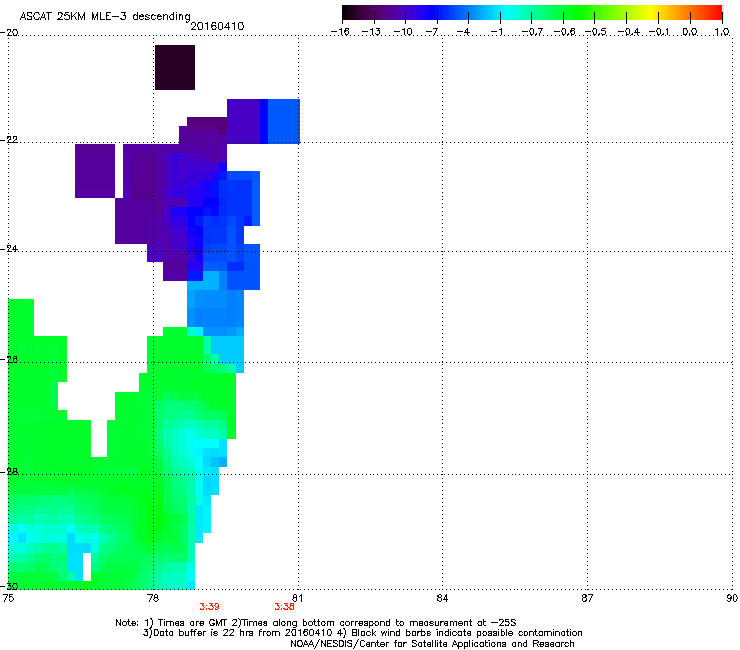Select the -0.4 label on the color scale

(x=629, y=32)
